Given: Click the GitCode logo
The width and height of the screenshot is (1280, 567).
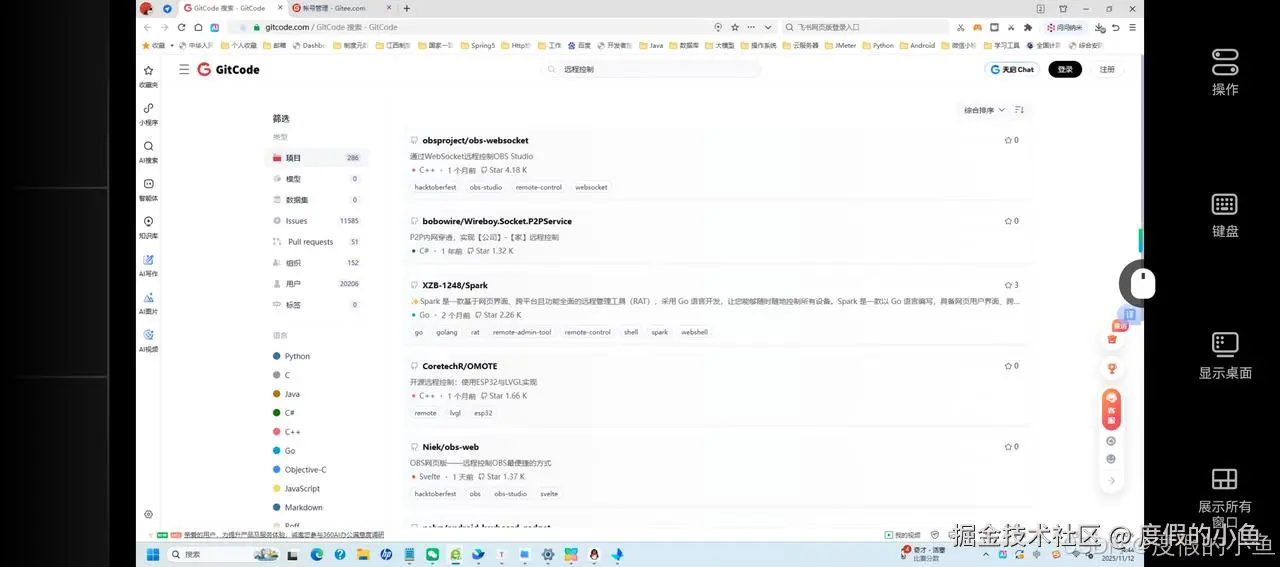Looking at the screenshot, I should 228,69.
